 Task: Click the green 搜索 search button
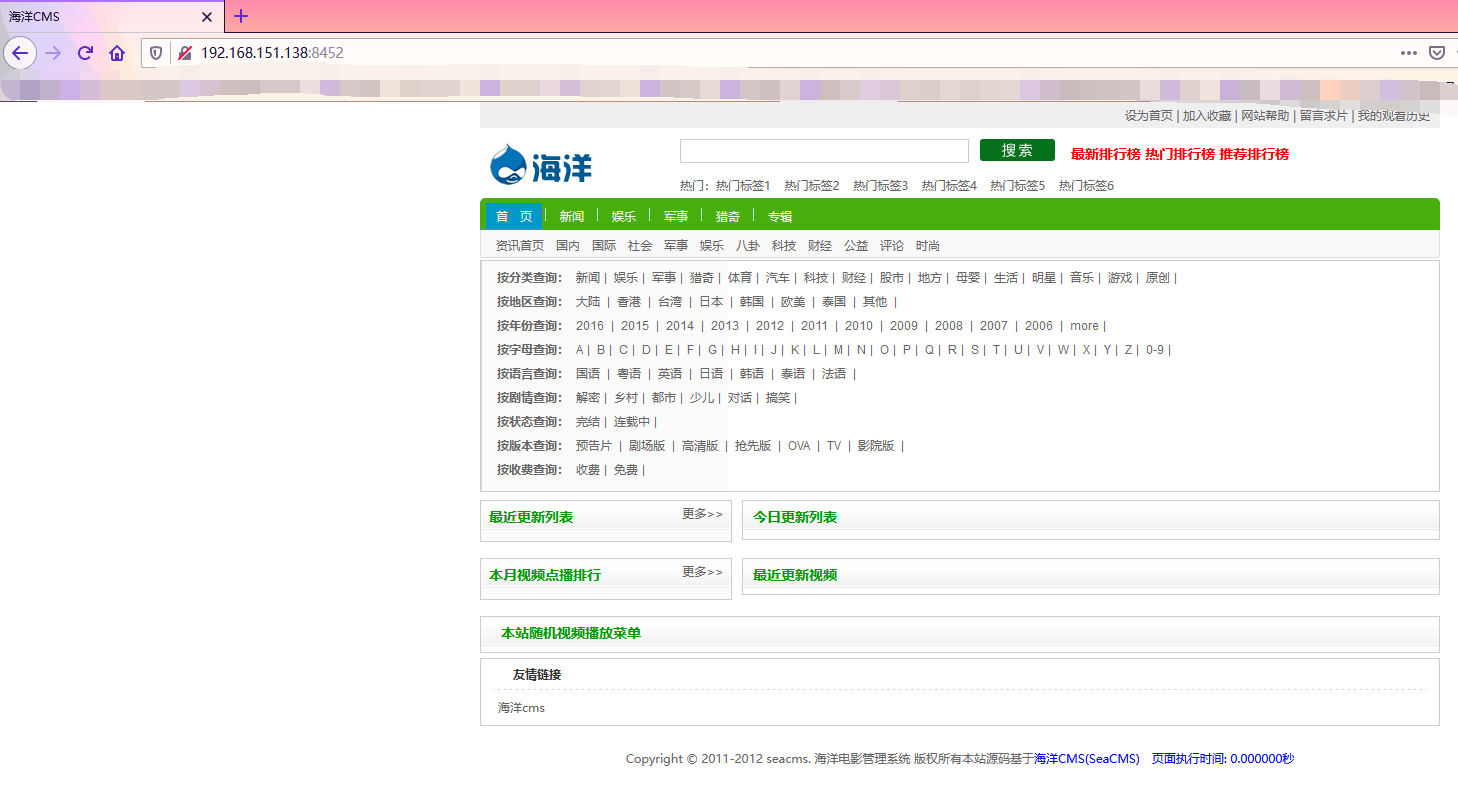point(1017,150)
